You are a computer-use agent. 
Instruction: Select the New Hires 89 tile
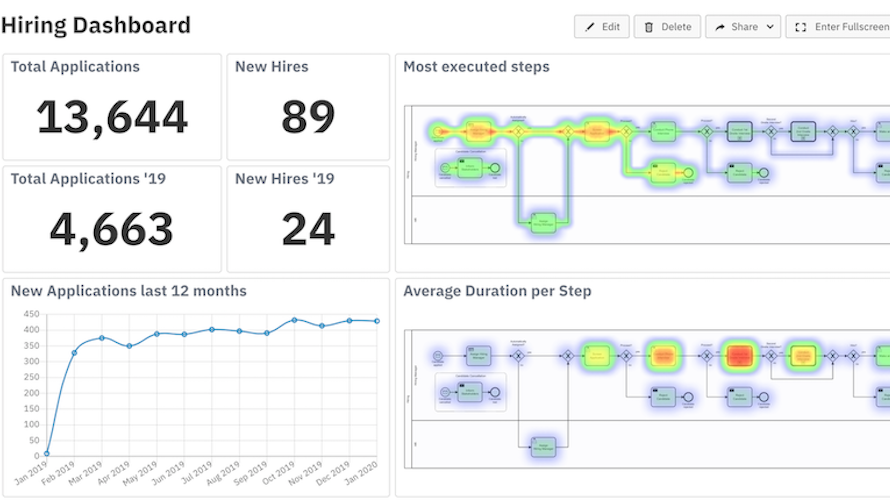308,107
